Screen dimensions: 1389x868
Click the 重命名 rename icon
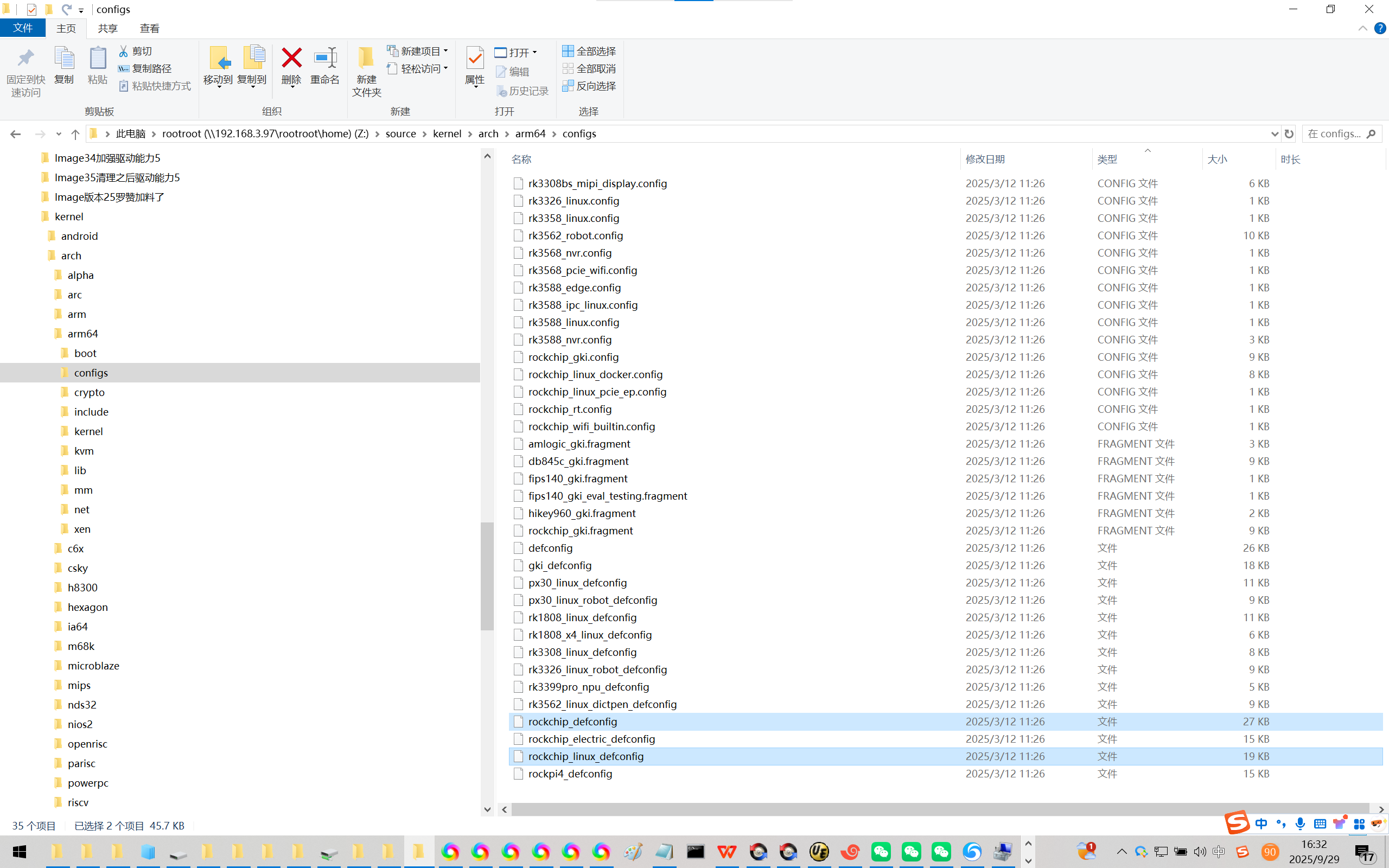pos(325,58)
